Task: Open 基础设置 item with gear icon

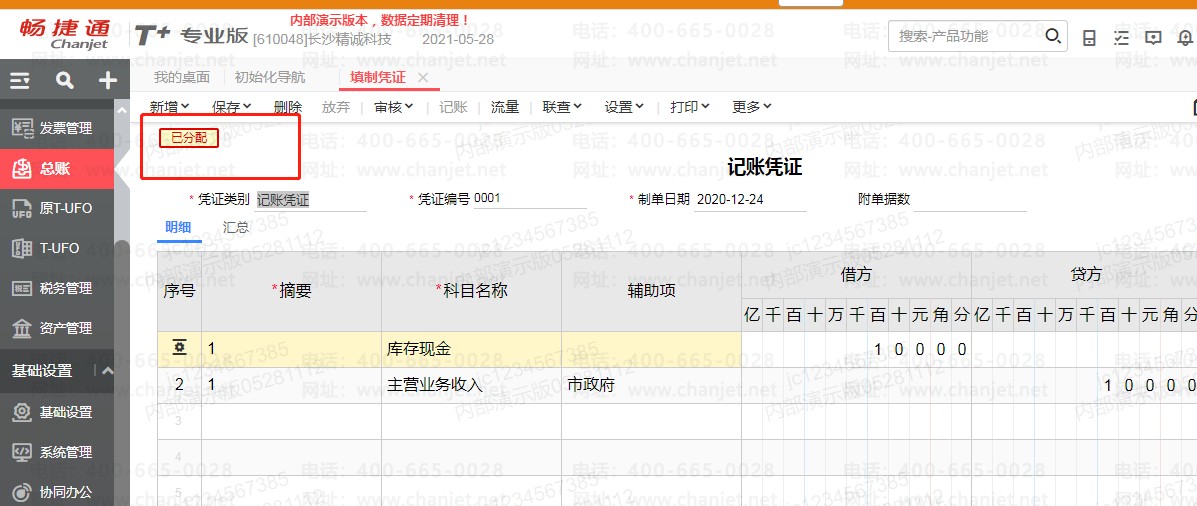Action: [57, 412]
